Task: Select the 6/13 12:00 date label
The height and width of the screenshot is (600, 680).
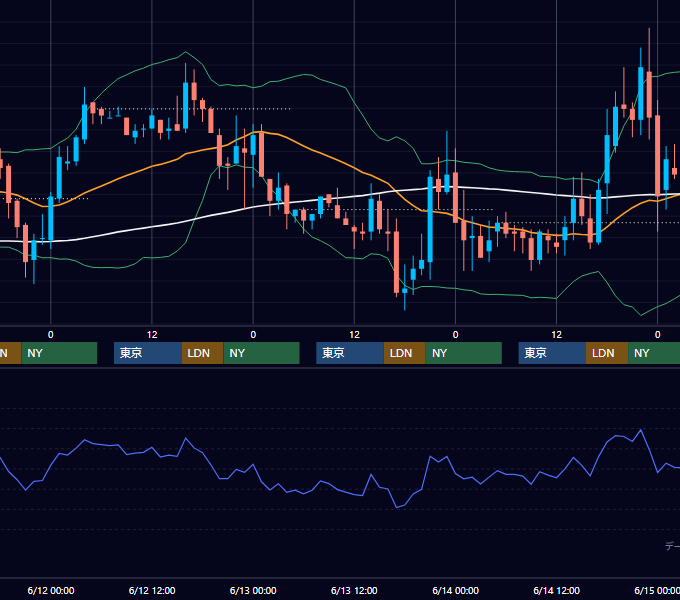Action: (x=354, y=590)
